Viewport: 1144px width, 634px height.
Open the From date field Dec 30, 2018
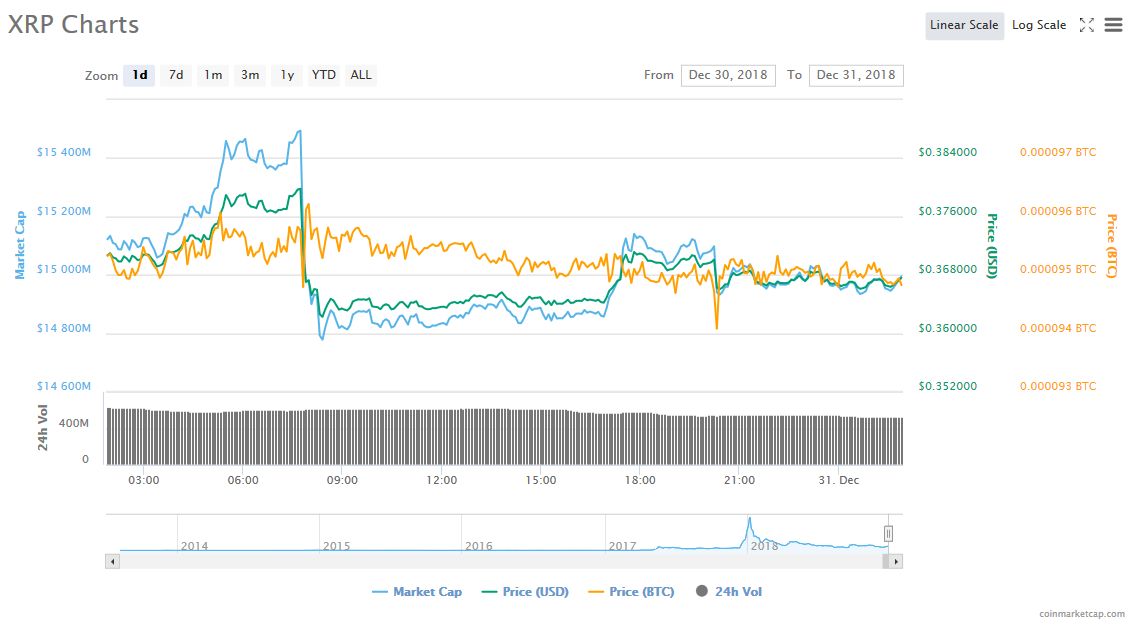(x=728, y=75)
